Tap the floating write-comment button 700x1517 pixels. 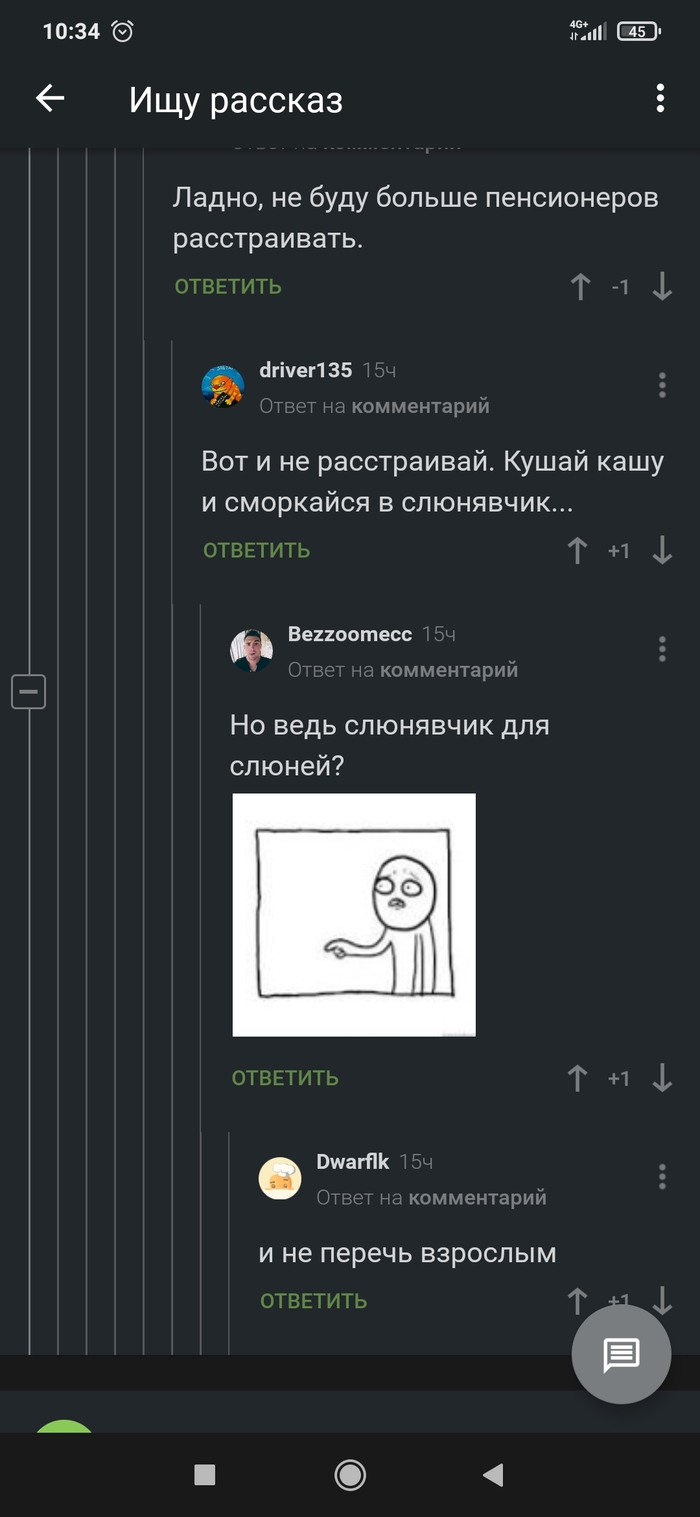621,1355
